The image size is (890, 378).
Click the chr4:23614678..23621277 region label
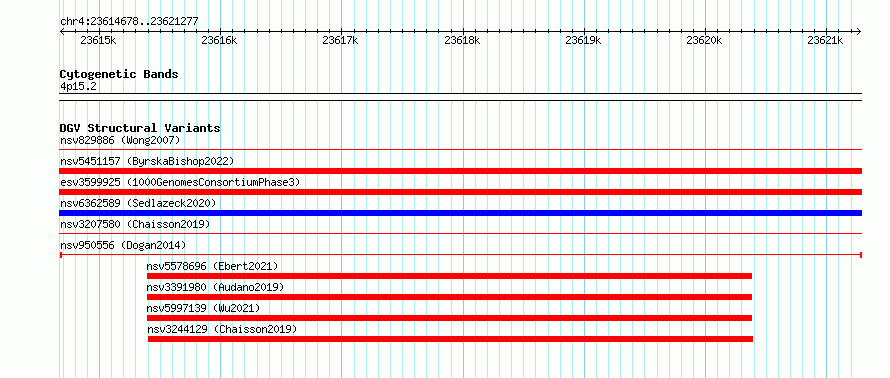pyautogui.click(x=129, y=22)
